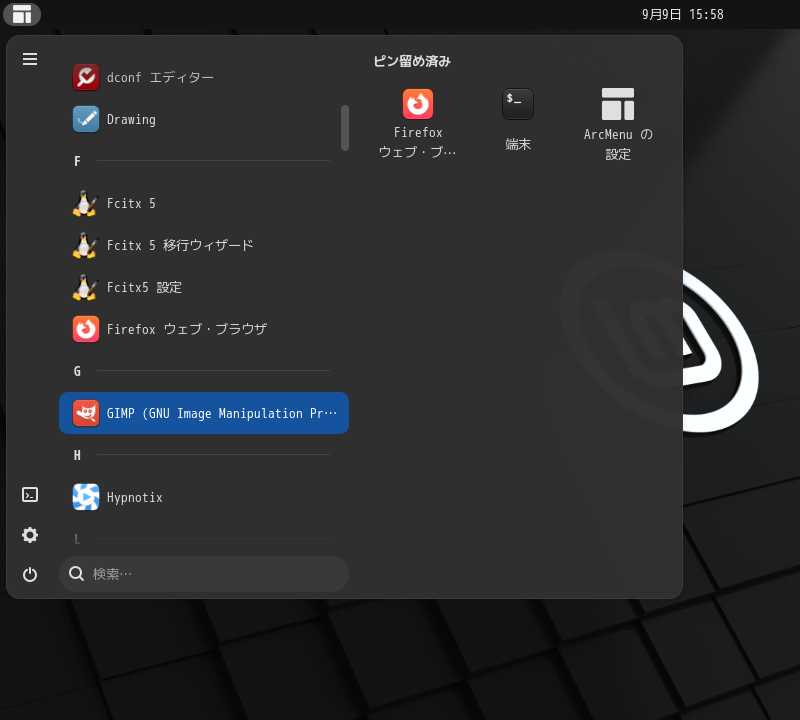Click the G section header
The height and width of the screenshot is (720, 800).
(77, 371)
